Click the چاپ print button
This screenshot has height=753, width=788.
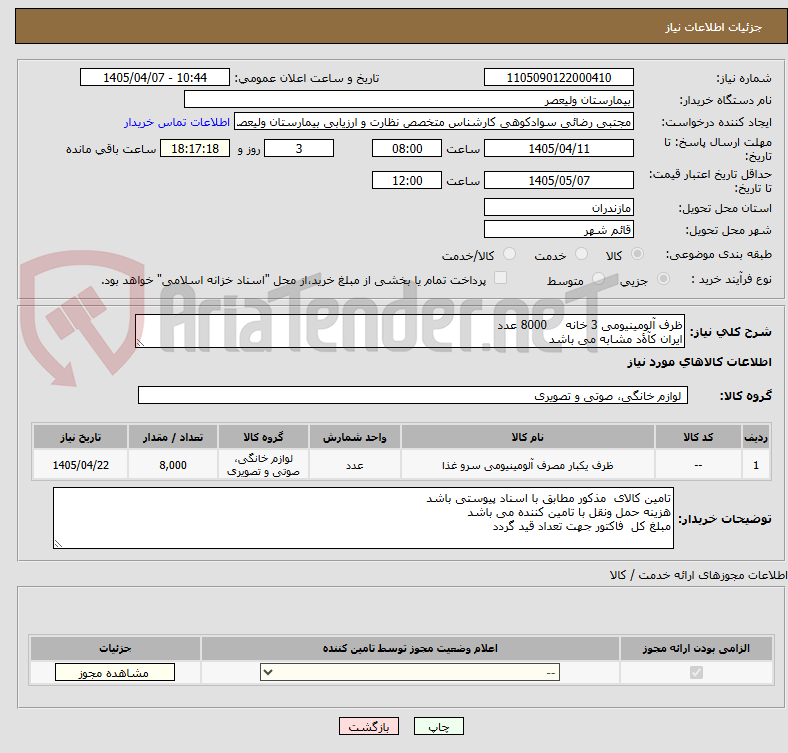(439, 726)
